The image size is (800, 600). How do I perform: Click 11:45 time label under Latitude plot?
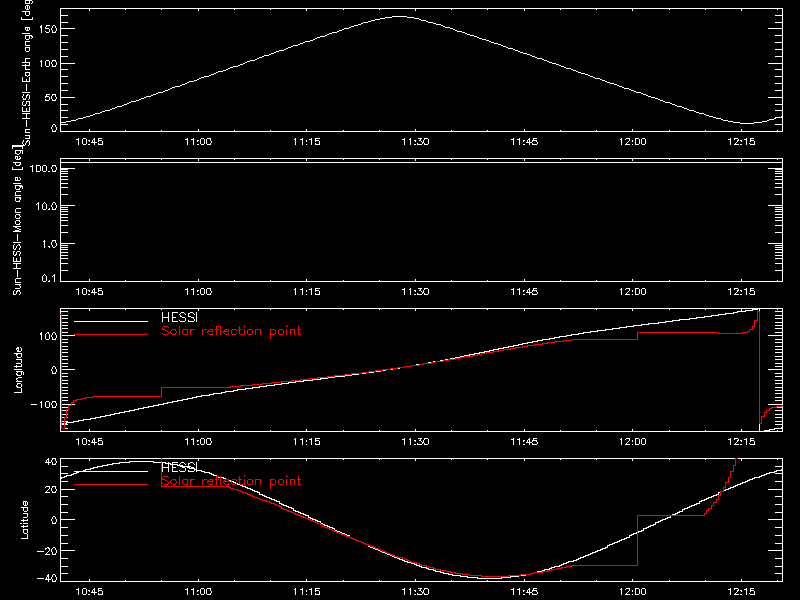click(x=524, y=591)
